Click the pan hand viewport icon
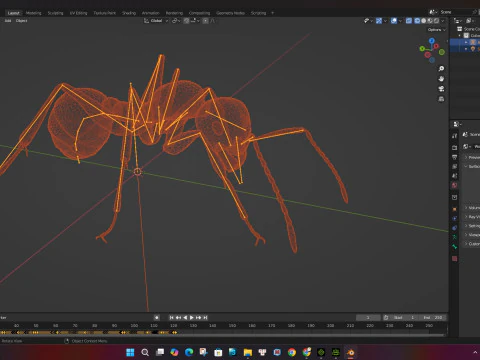 tap(441, 79)
